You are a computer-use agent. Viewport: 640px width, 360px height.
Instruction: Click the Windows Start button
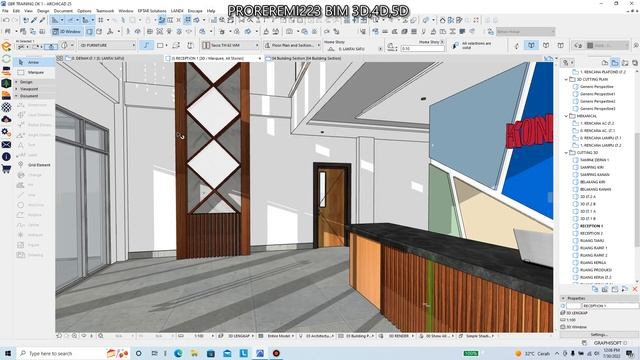tap(8, 353)
